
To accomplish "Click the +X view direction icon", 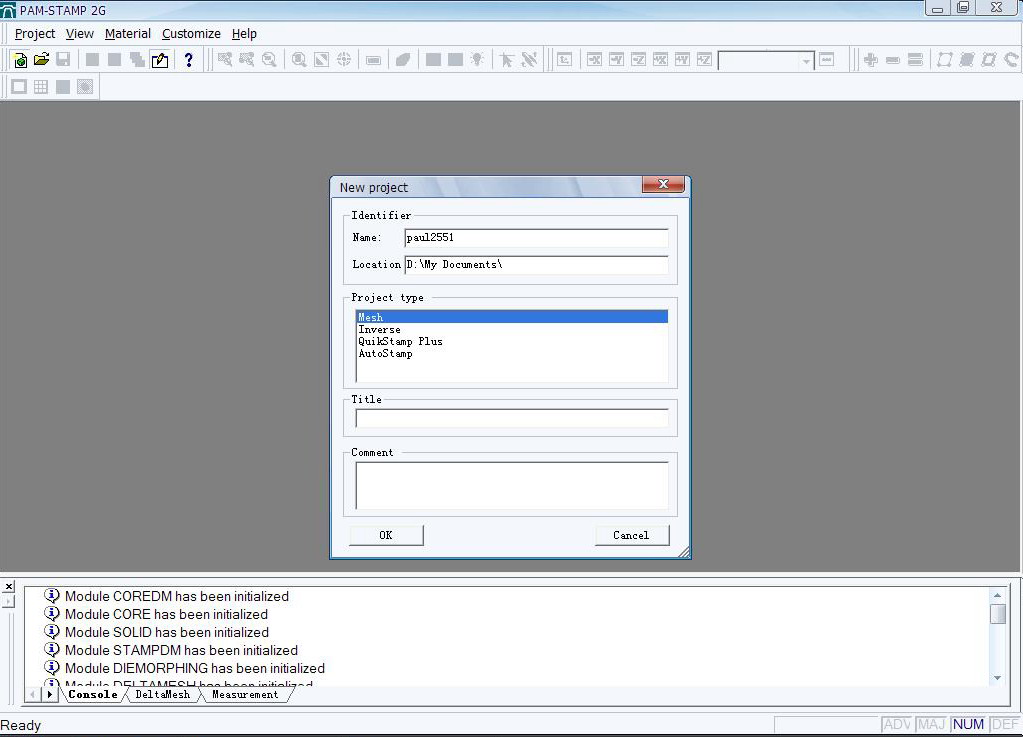I will click(660, 60).
